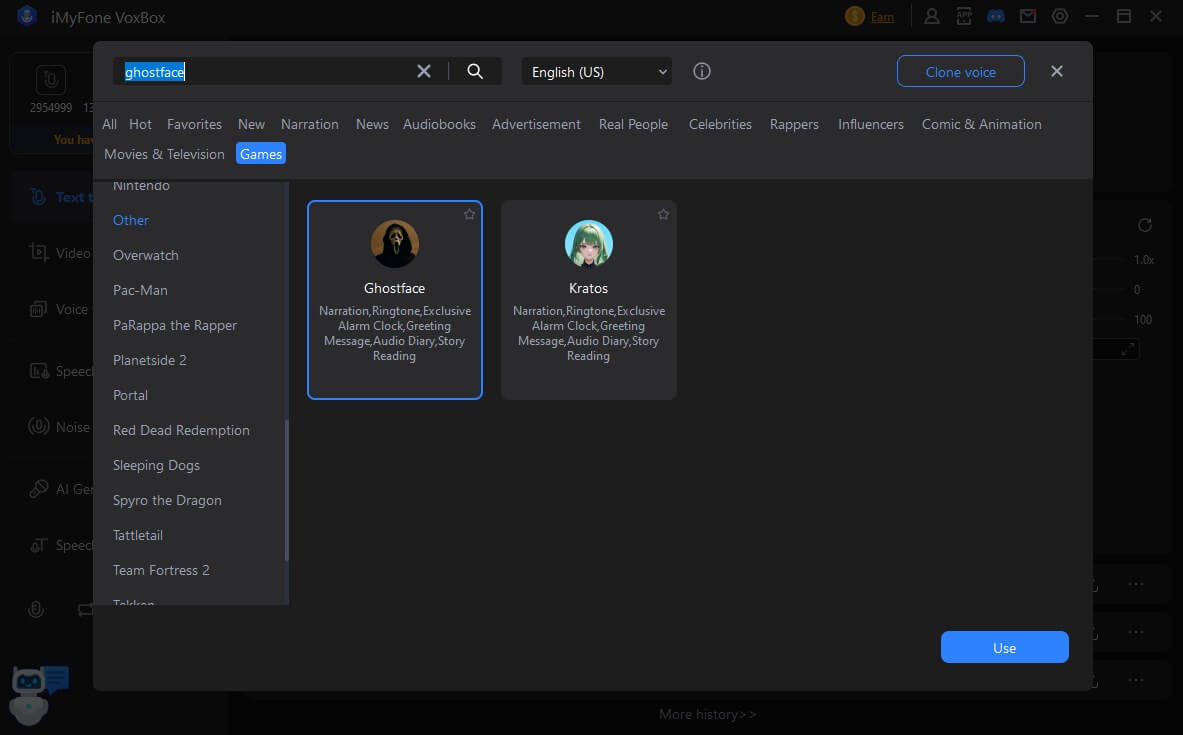Open the More history link

tap(708, 714)
